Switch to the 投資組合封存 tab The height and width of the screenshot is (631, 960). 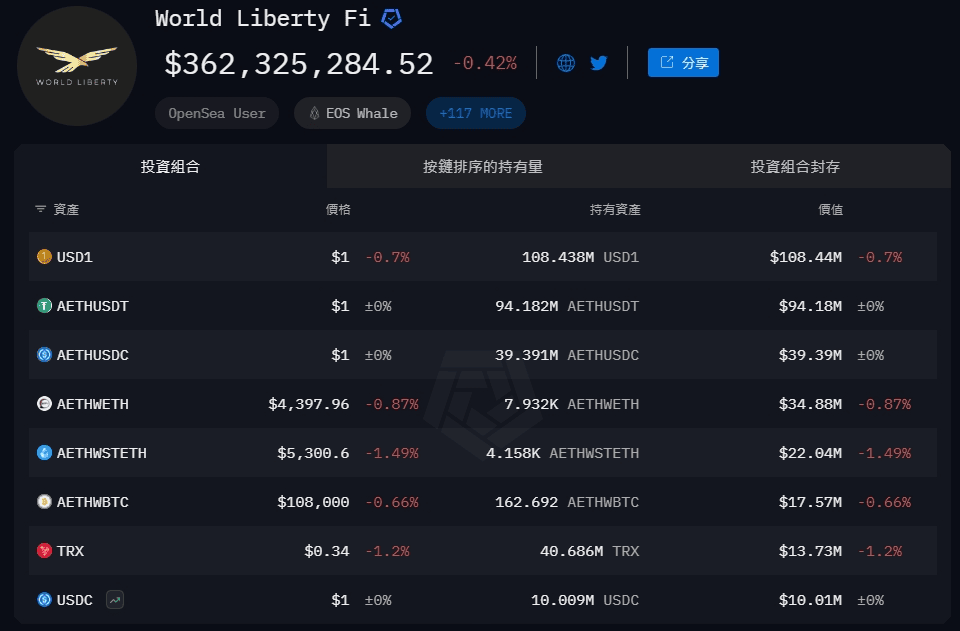pyautogui.click(x=795, y=167)
